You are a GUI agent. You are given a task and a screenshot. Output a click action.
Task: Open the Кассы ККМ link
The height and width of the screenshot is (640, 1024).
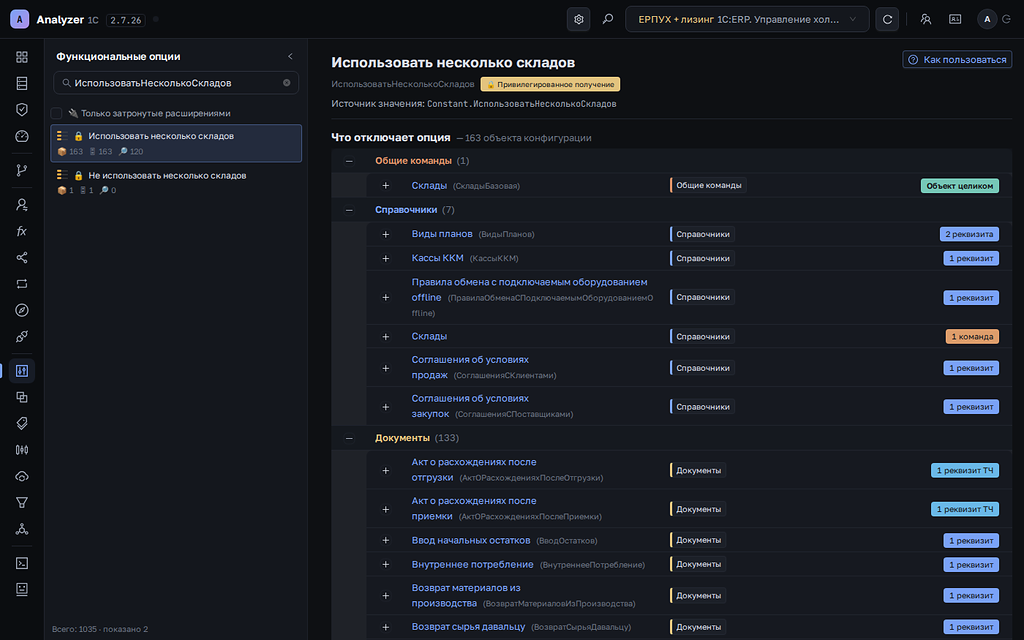point(438,258)
